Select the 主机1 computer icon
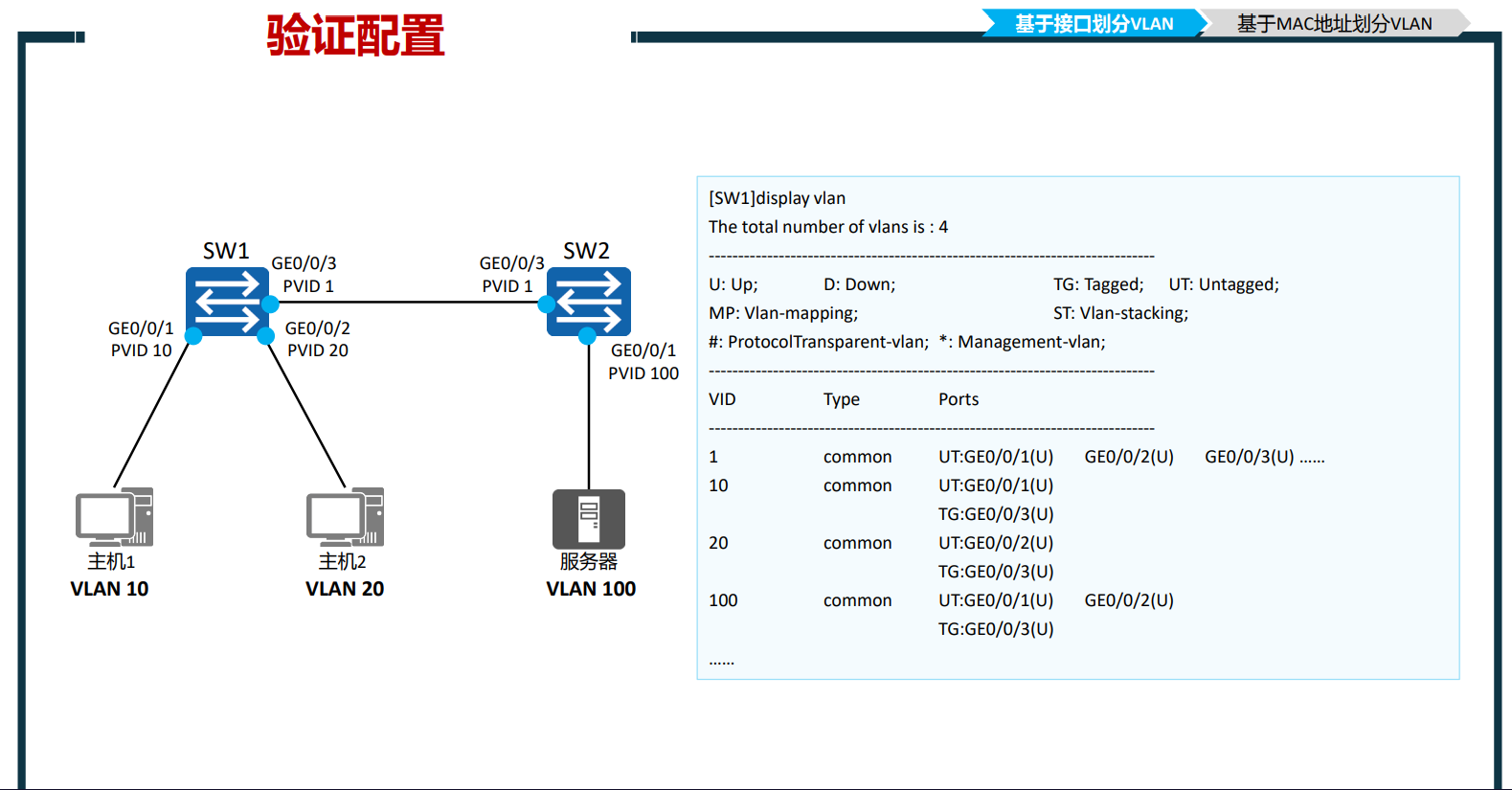The image size is (1512, 790). 114,517
